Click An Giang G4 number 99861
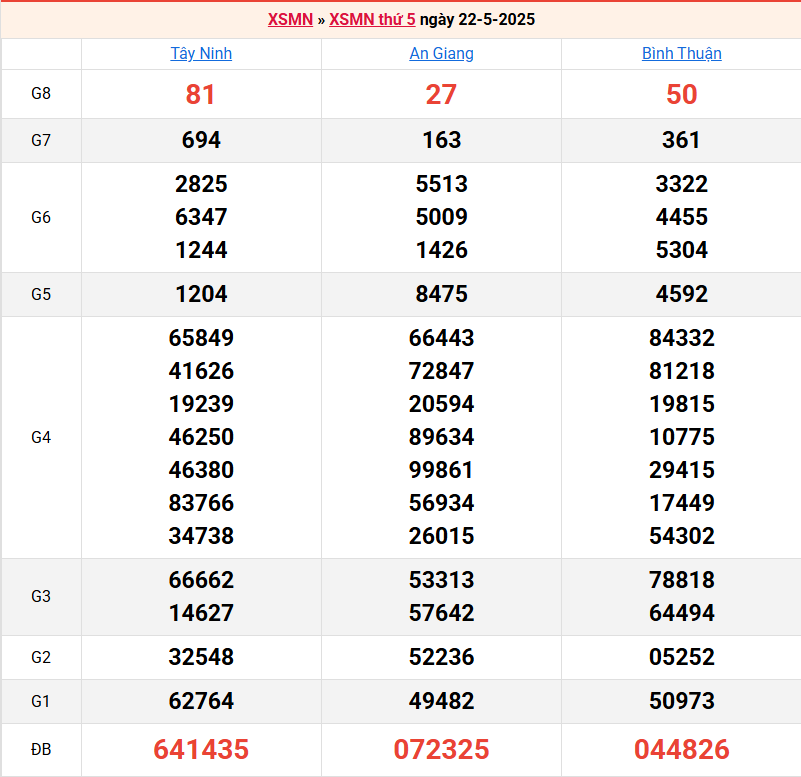The width and height of the screenshot is (801, 777). (x=441, y=470)
